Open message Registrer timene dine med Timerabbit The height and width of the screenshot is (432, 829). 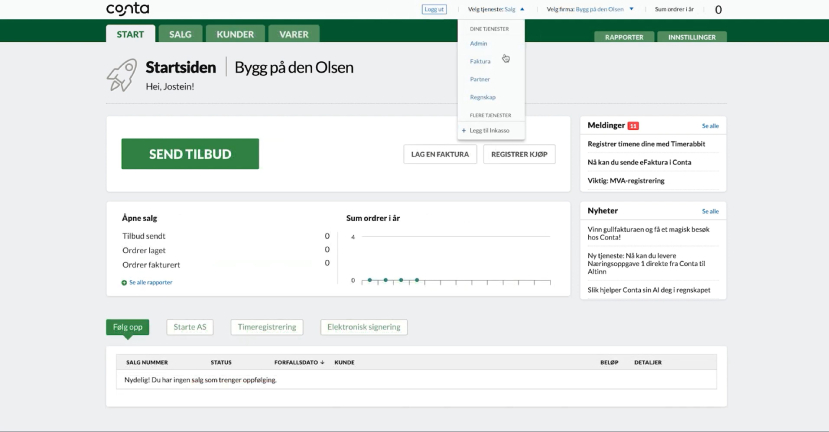(646, 144)
